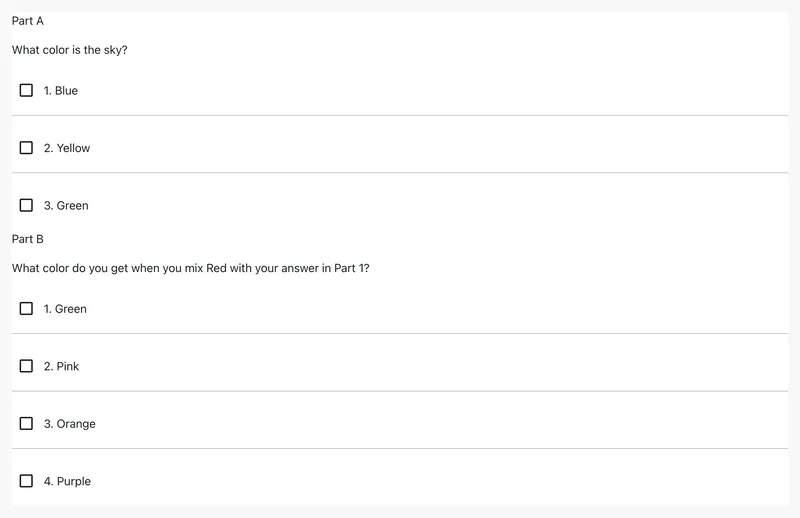Click the 'What color is the sky?' question
The image size is (800, 518).
(x=70, y=50)
